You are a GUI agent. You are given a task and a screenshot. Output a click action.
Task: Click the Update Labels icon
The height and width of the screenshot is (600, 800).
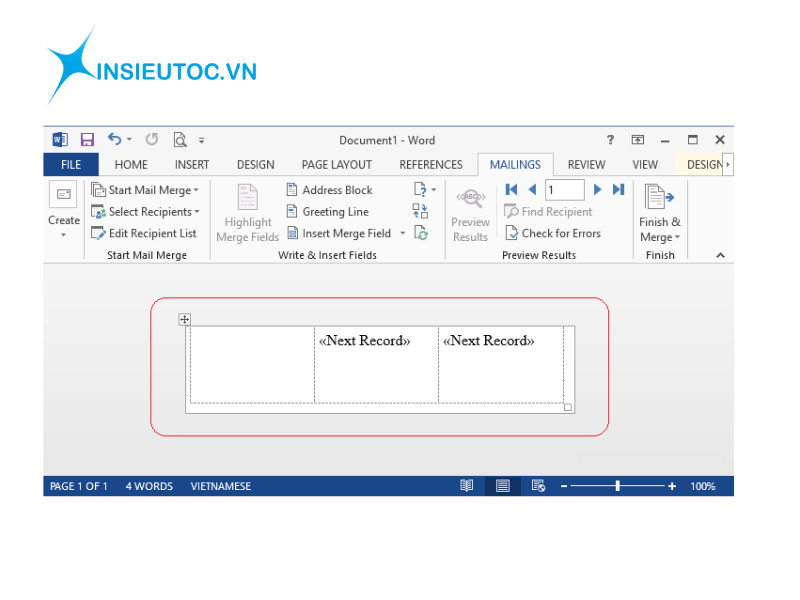[421, 233]
